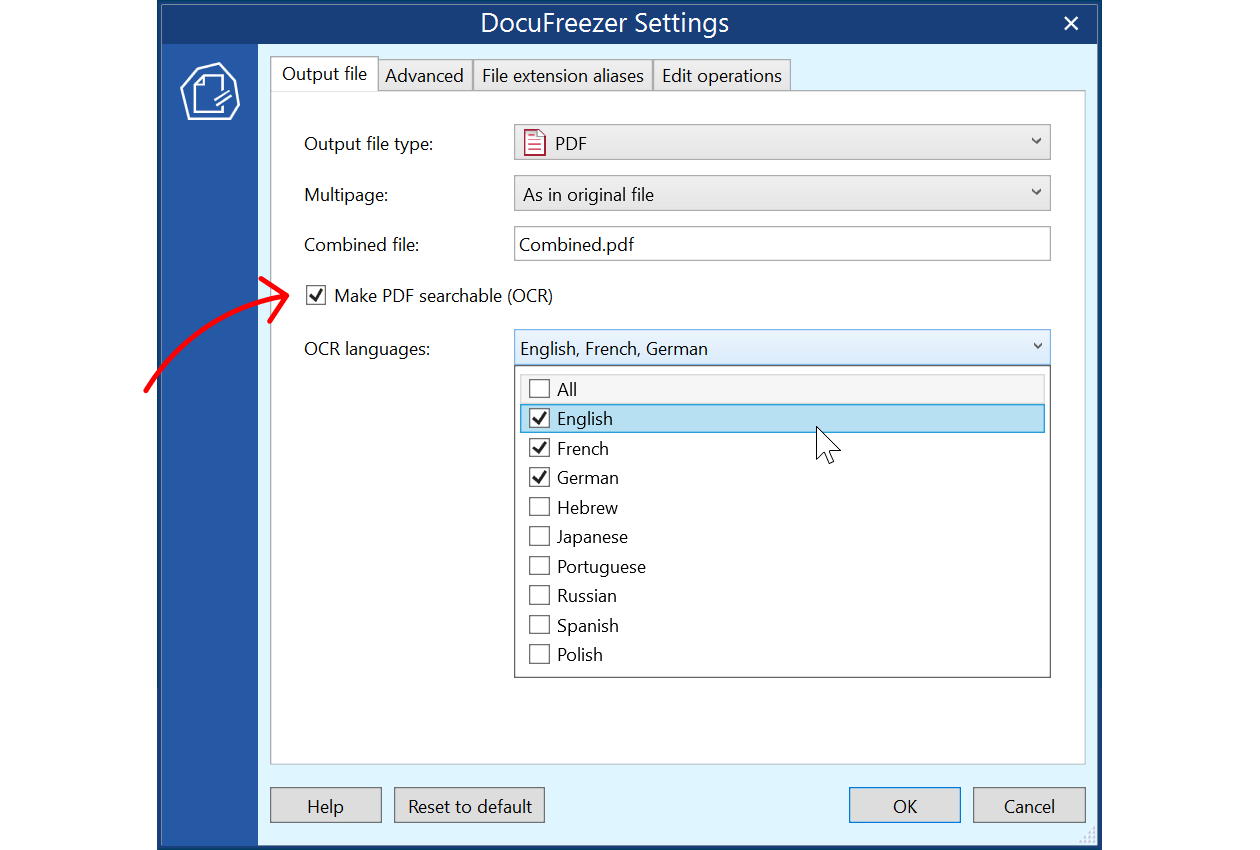Close the DocuFreezer Settings dialog
This screenshot has width=1260, height=850.
click(1071, 23)
